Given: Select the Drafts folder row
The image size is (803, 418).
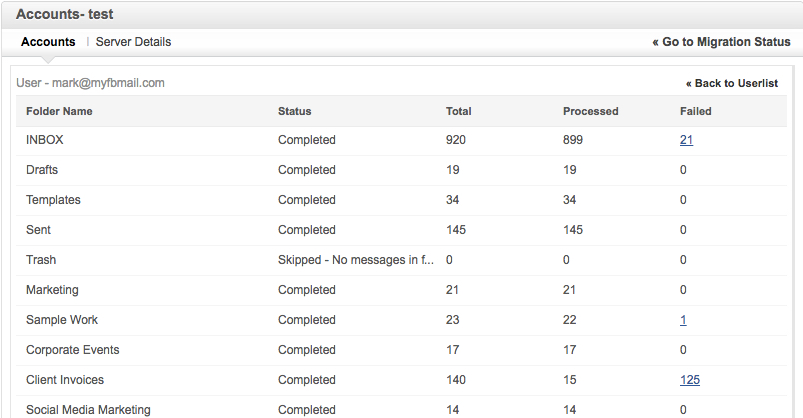Looking at the screenshot, I should point(42,170).
